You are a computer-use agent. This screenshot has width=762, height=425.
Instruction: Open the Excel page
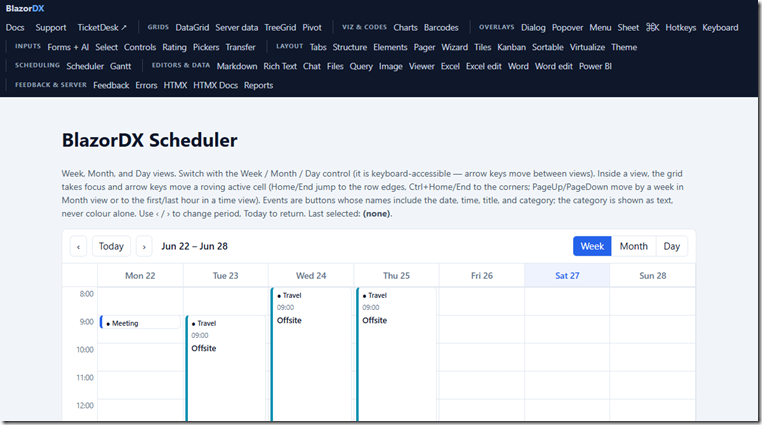tap(450, 66)
